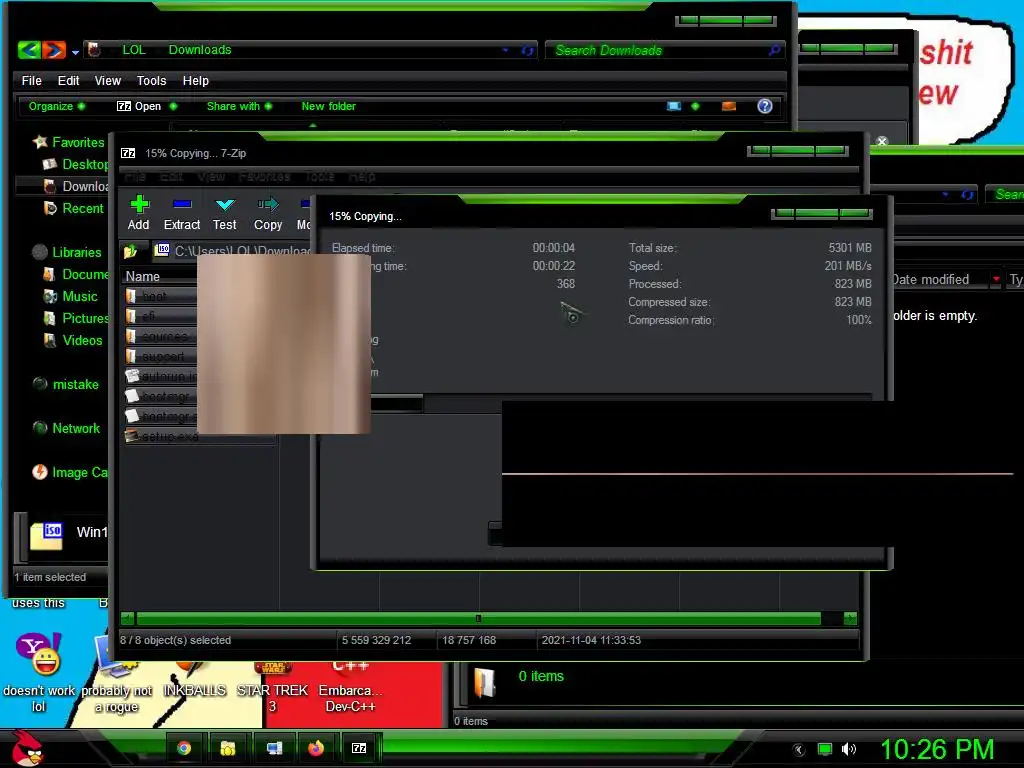
Task: Click the magnifier icon in Search Downloads
Action: point(775,50)
